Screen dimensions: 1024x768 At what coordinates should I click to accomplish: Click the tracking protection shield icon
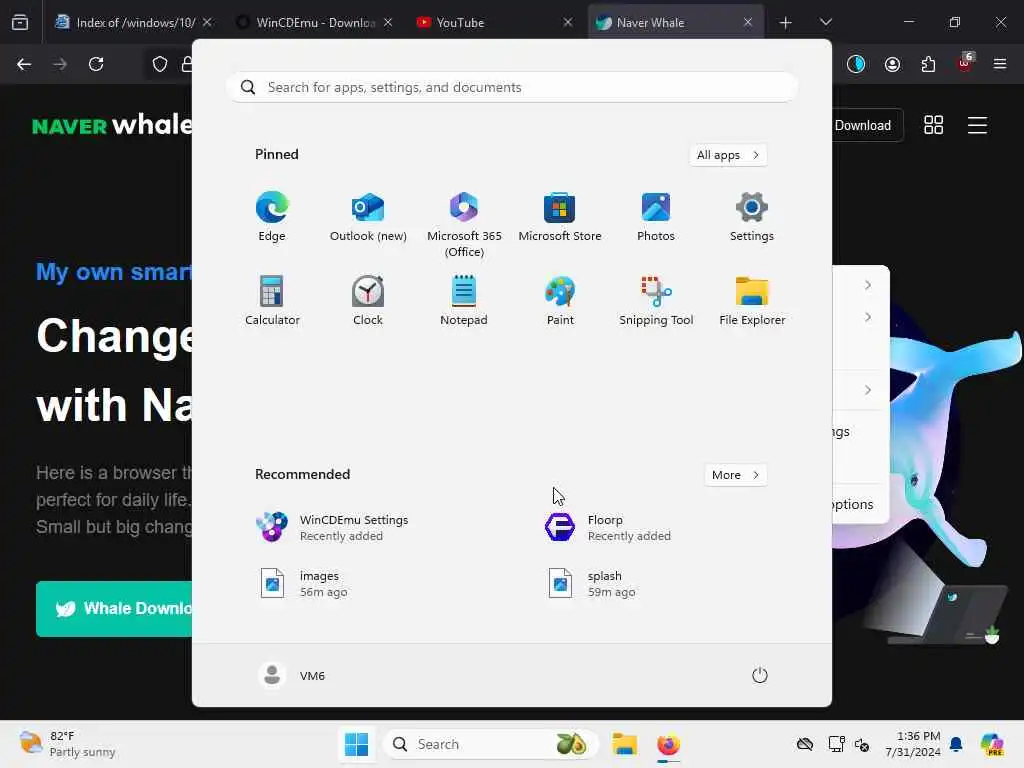tap(160, 64)
